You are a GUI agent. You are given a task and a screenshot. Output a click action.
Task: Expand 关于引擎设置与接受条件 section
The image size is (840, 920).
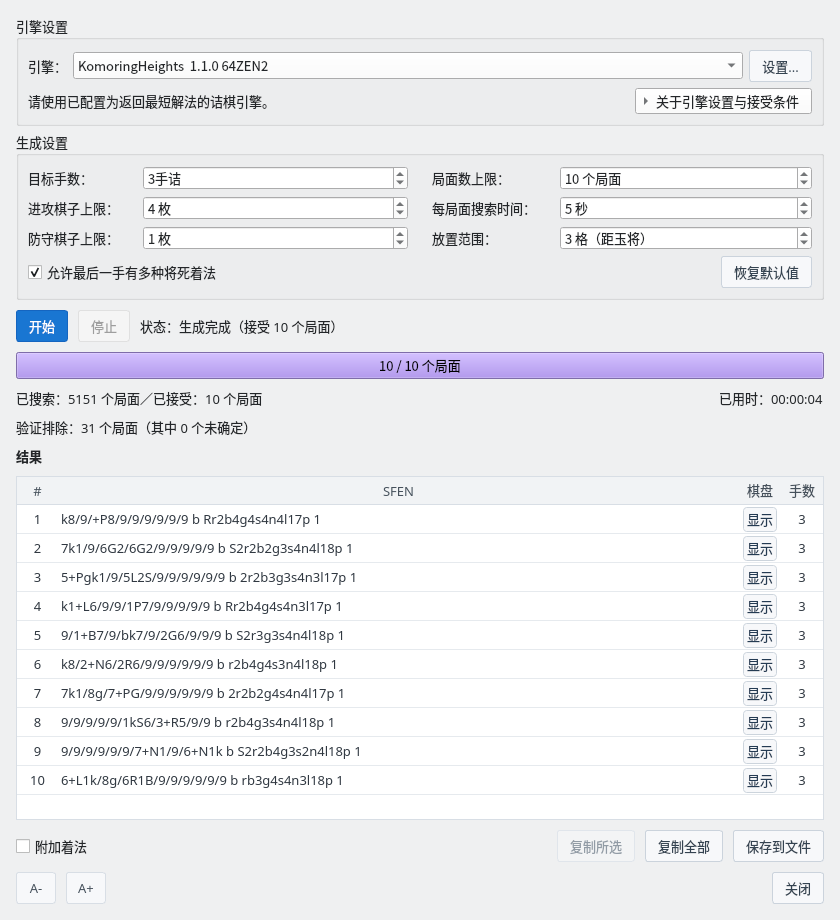[x=723, y=102]
